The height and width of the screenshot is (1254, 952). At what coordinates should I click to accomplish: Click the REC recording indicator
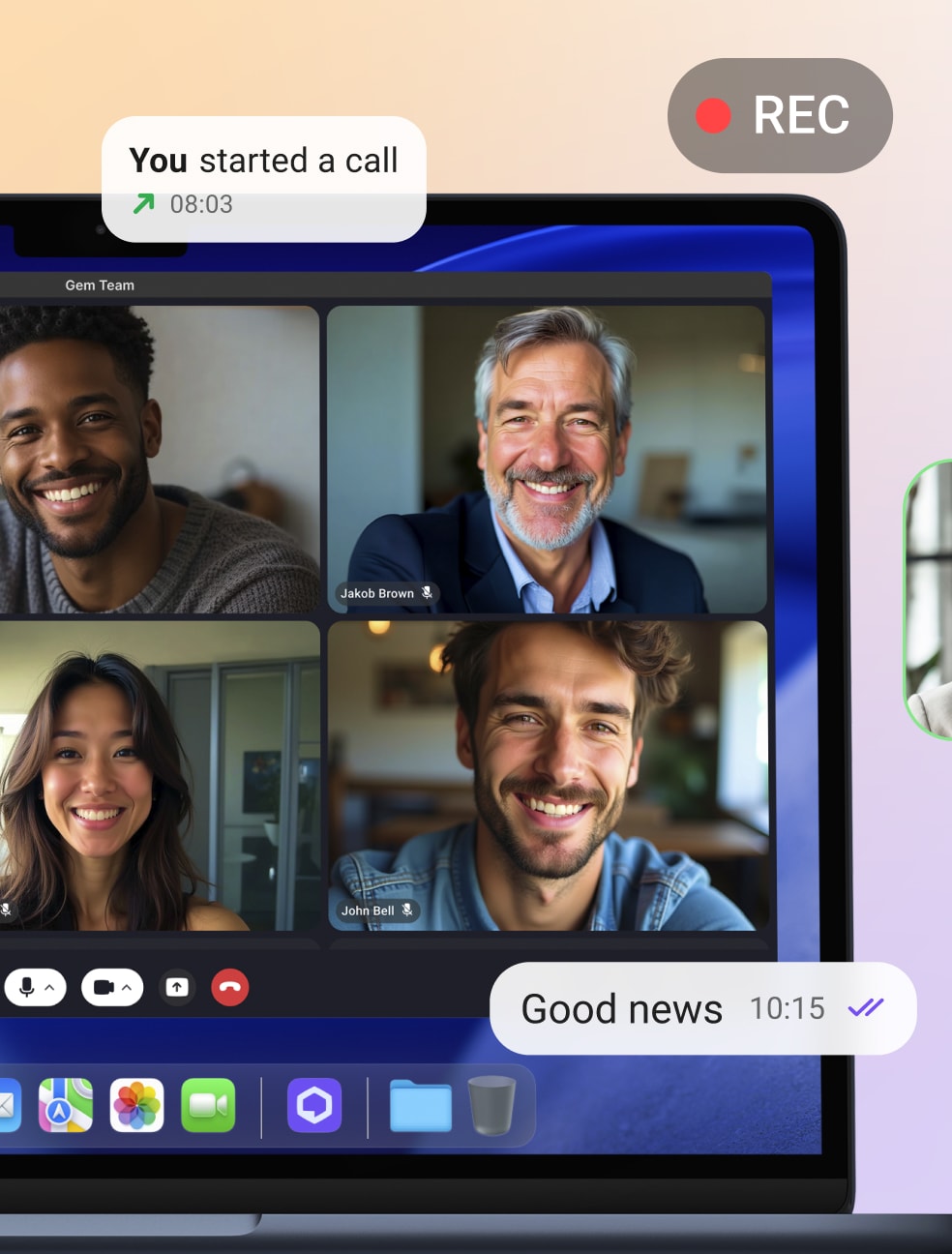coord(780,116)
